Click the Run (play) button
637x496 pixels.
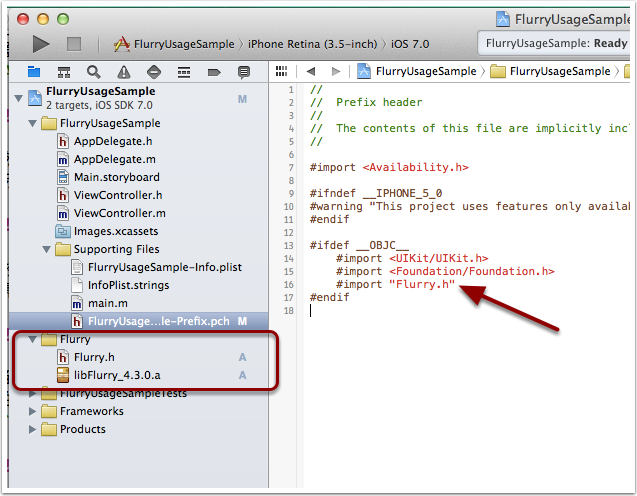pos(41,43)
